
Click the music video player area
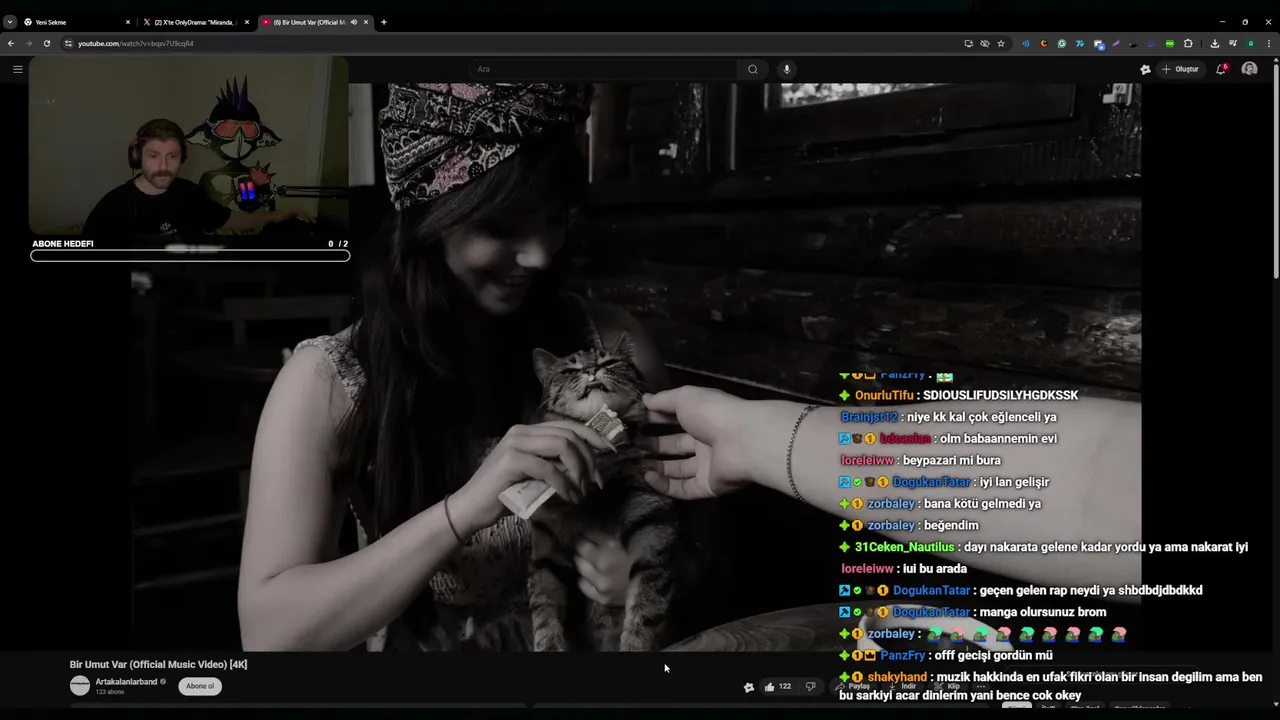pyautogui.click(x=636, y=365)
